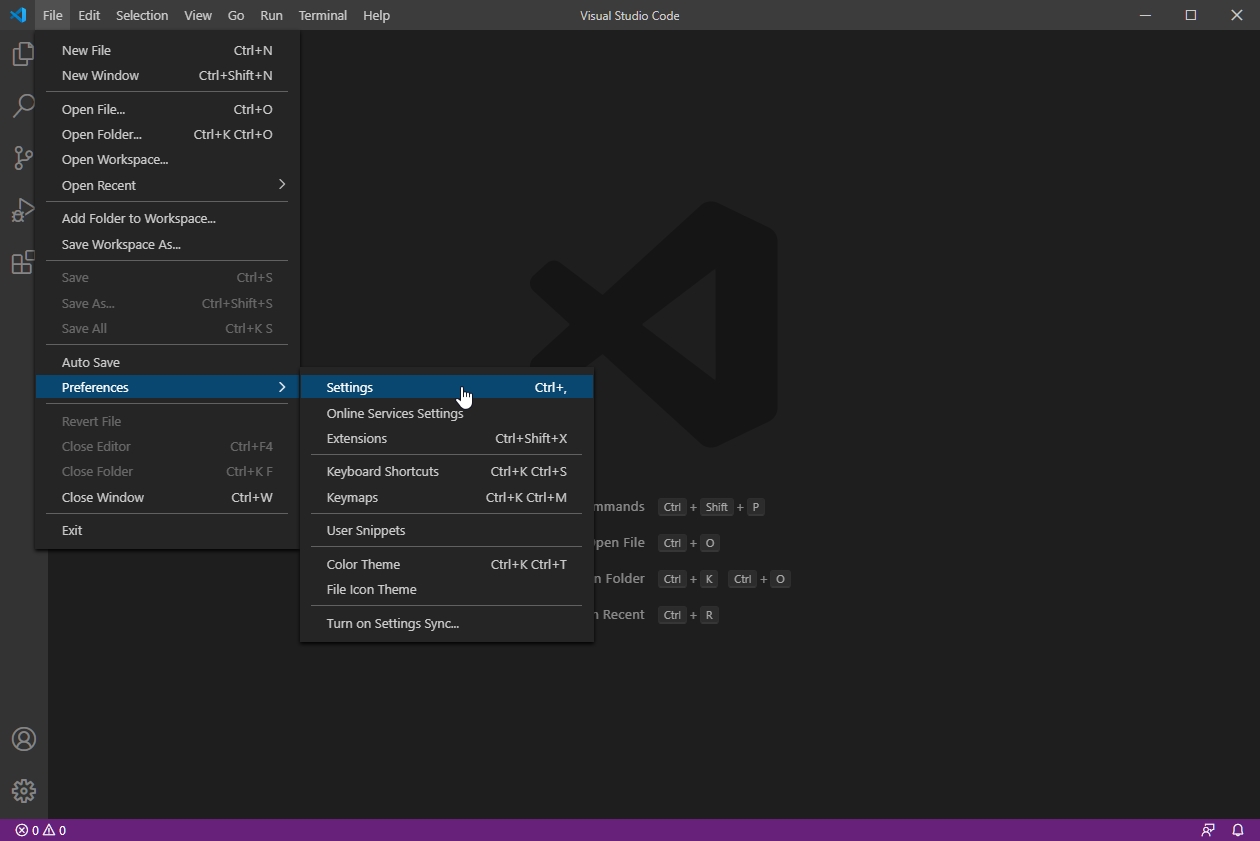Viewport: 1260px width, 841px height.
Task: Open Online Services Settings
Action: click(x=447, y=413)
